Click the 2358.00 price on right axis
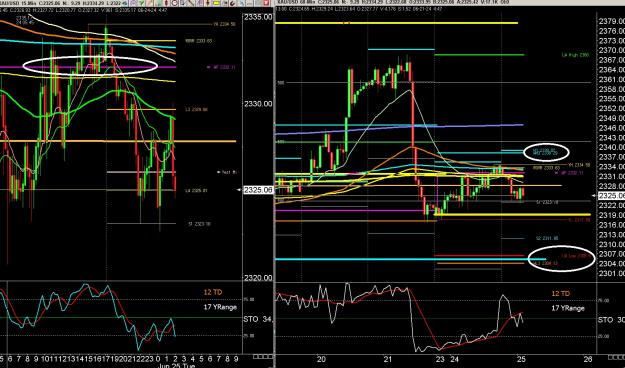Image resolution: width=625 pixels, height=368 pixels. tap(611, 89)
